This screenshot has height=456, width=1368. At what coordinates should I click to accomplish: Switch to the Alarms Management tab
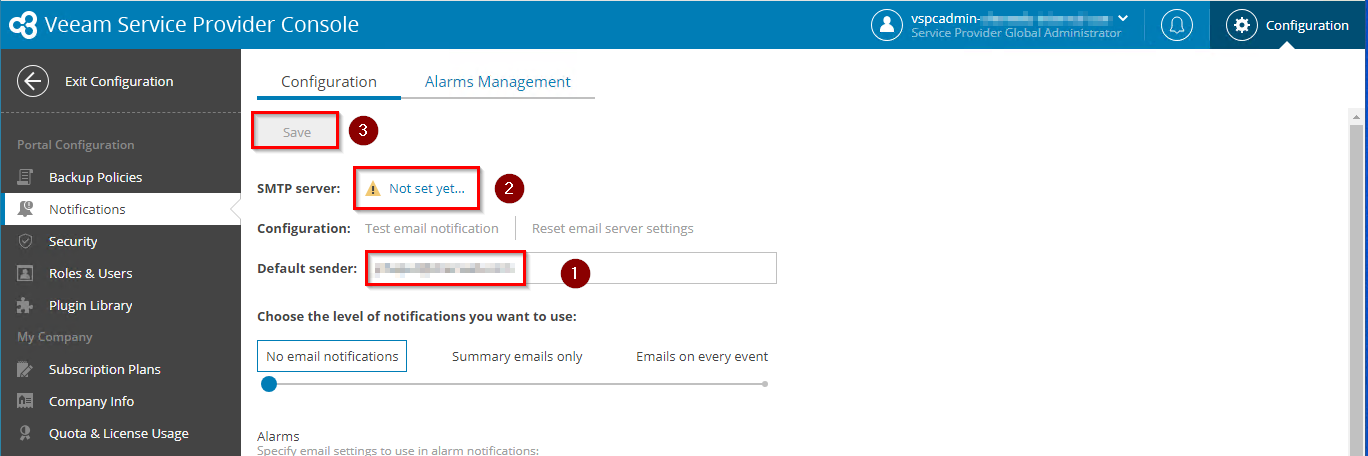[498, 82]
